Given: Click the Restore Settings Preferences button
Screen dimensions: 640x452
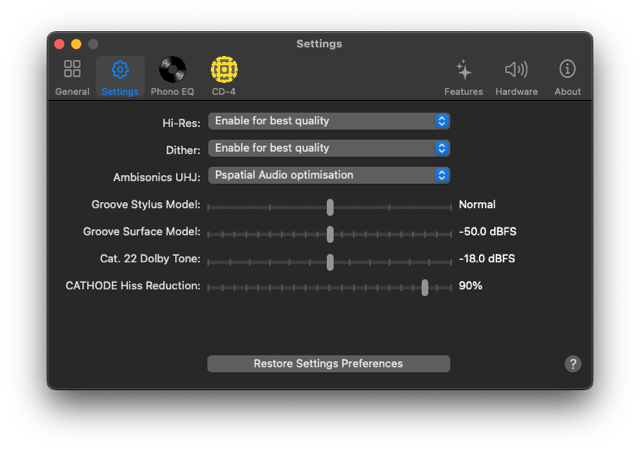Looking at the screenshot, I should tap(328, 364).
